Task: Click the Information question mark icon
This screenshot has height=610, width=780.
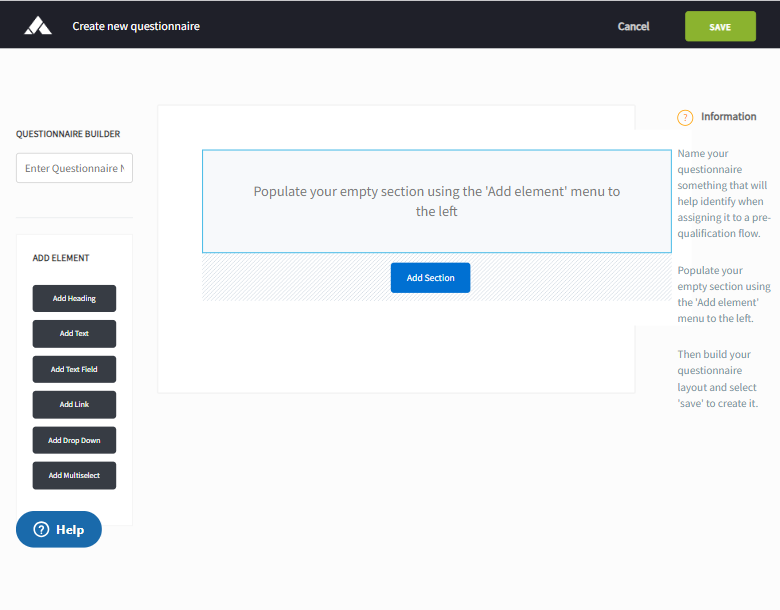Action: (685, 117)
